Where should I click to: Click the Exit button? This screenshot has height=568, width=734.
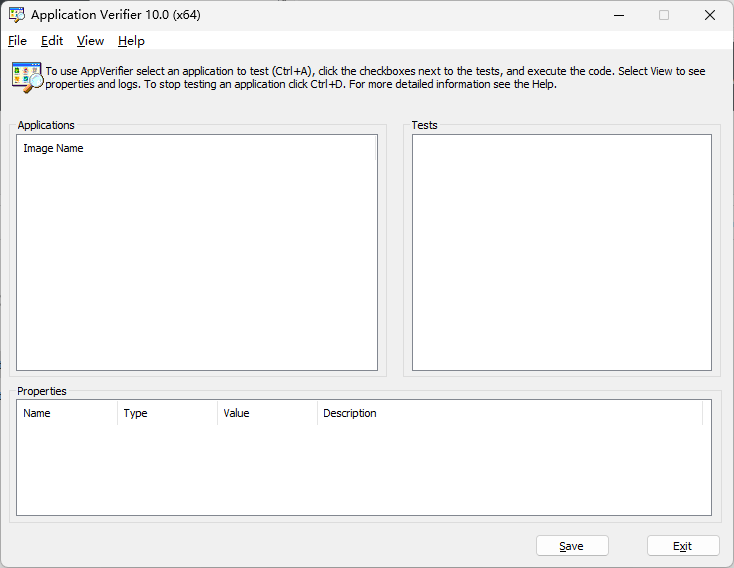pyautogui.click(x=683, y=546)
